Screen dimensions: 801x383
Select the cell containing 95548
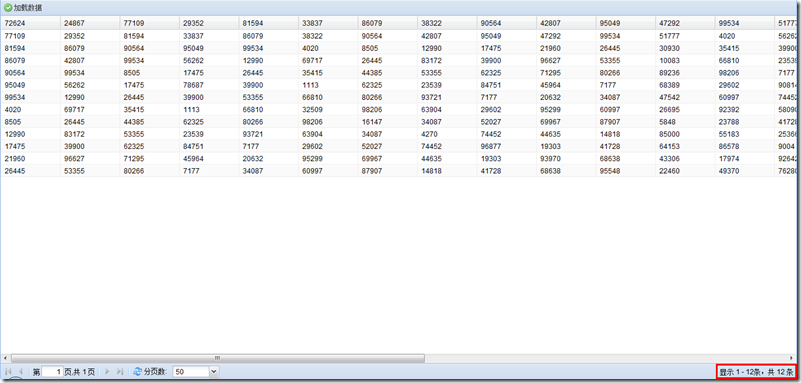click(x=626, y=171)
